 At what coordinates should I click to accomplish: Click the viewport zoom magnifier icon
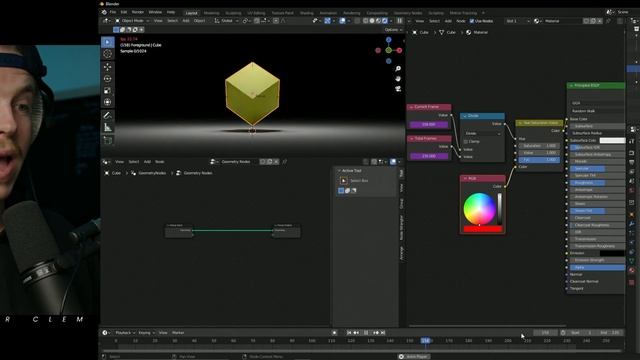point(398,69)
